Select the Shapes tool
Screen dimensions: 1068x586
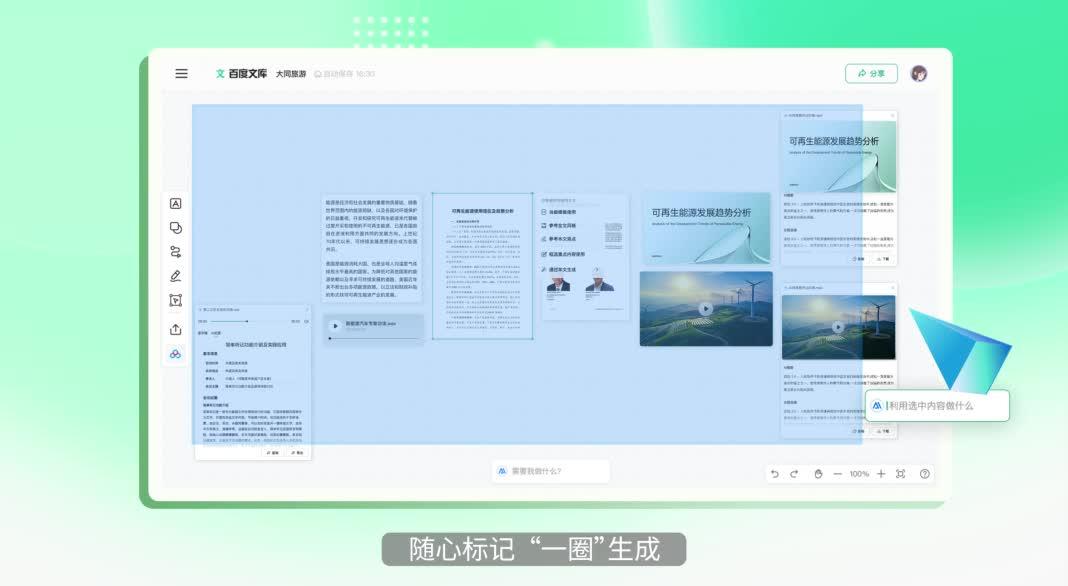tap(175, 227)
